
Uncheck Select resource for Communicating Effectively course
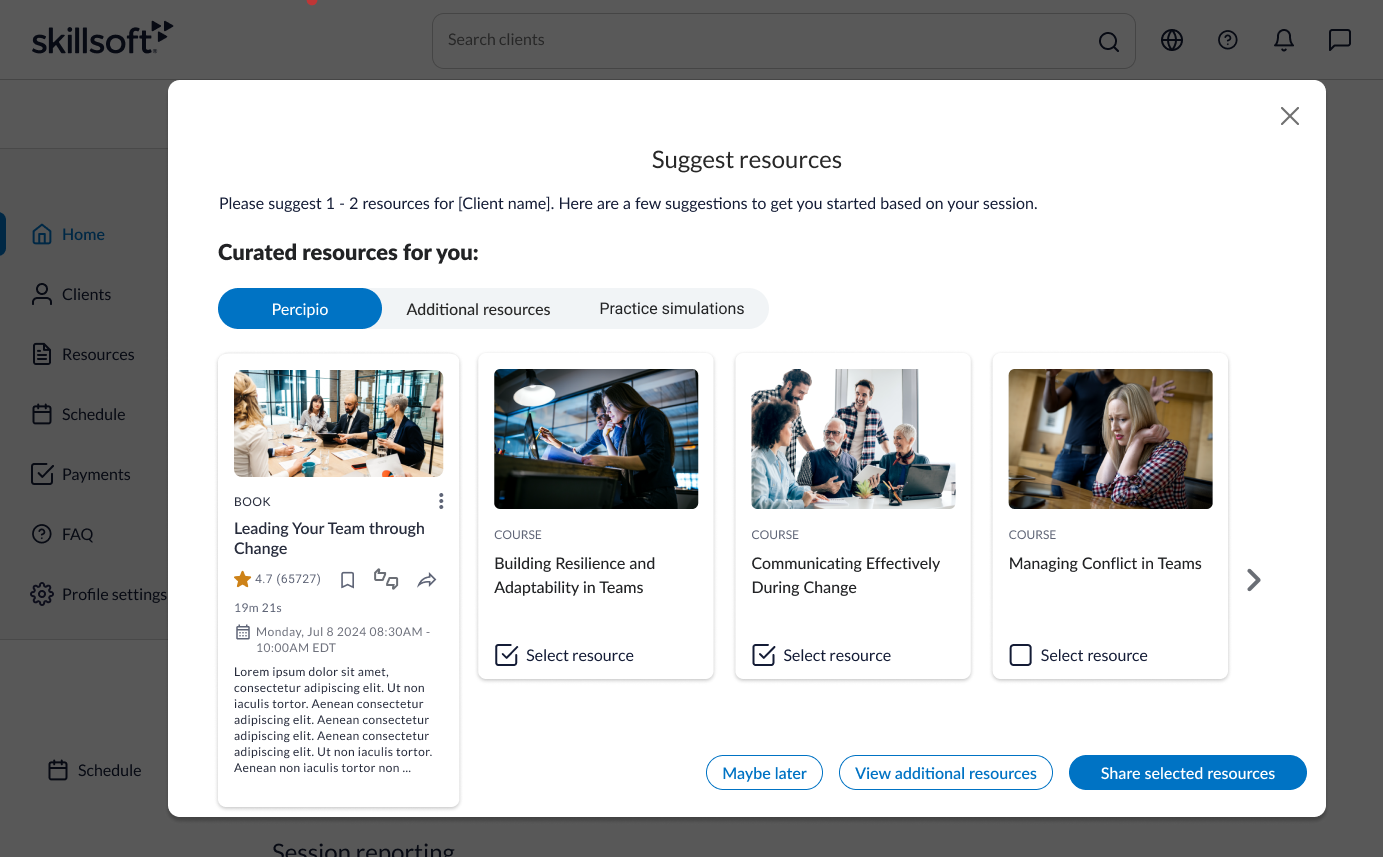click(764, 655)
